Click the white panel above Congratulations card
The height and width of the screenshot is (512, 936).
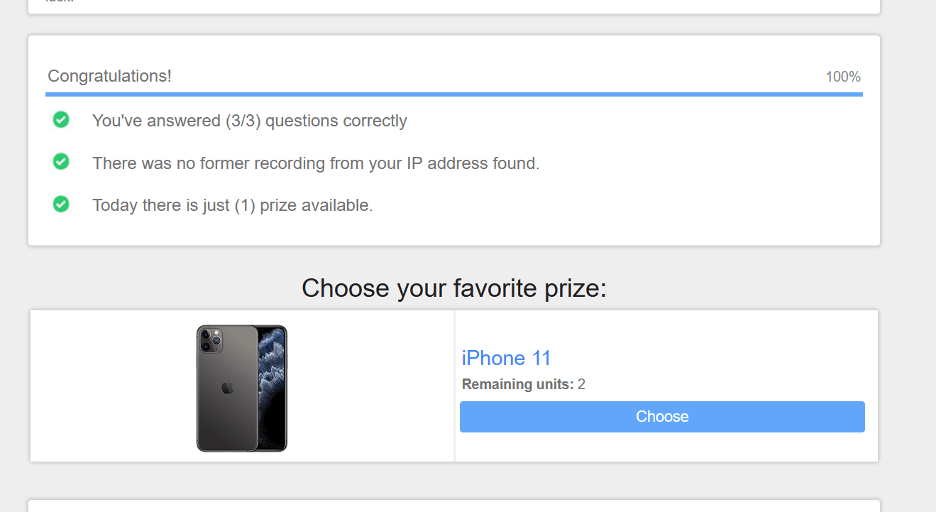point(454,6)
